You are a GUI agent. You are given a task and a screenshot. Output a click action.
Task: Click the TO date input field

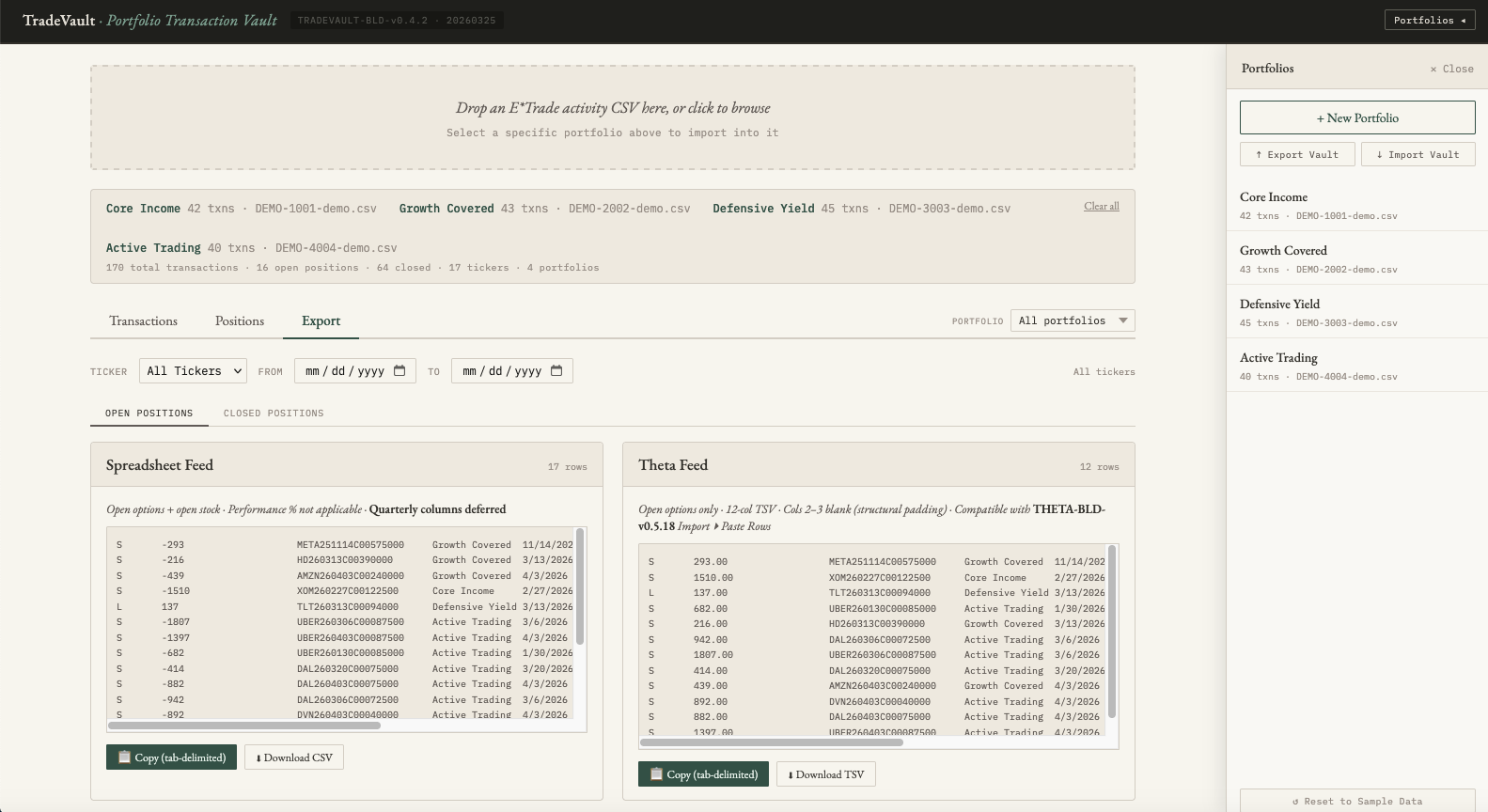pyautogui.click(x=512, y=371)
